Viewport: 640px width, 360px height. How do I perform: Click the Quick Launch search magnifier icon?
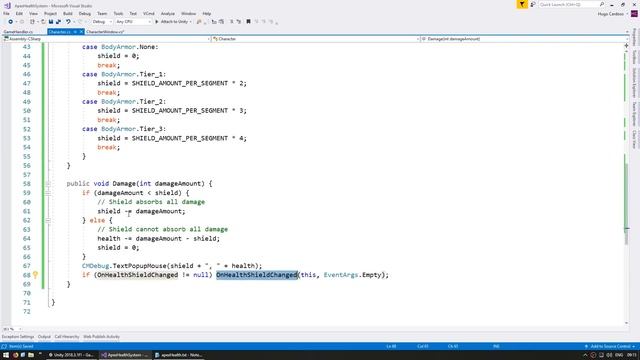click(602, 4)
